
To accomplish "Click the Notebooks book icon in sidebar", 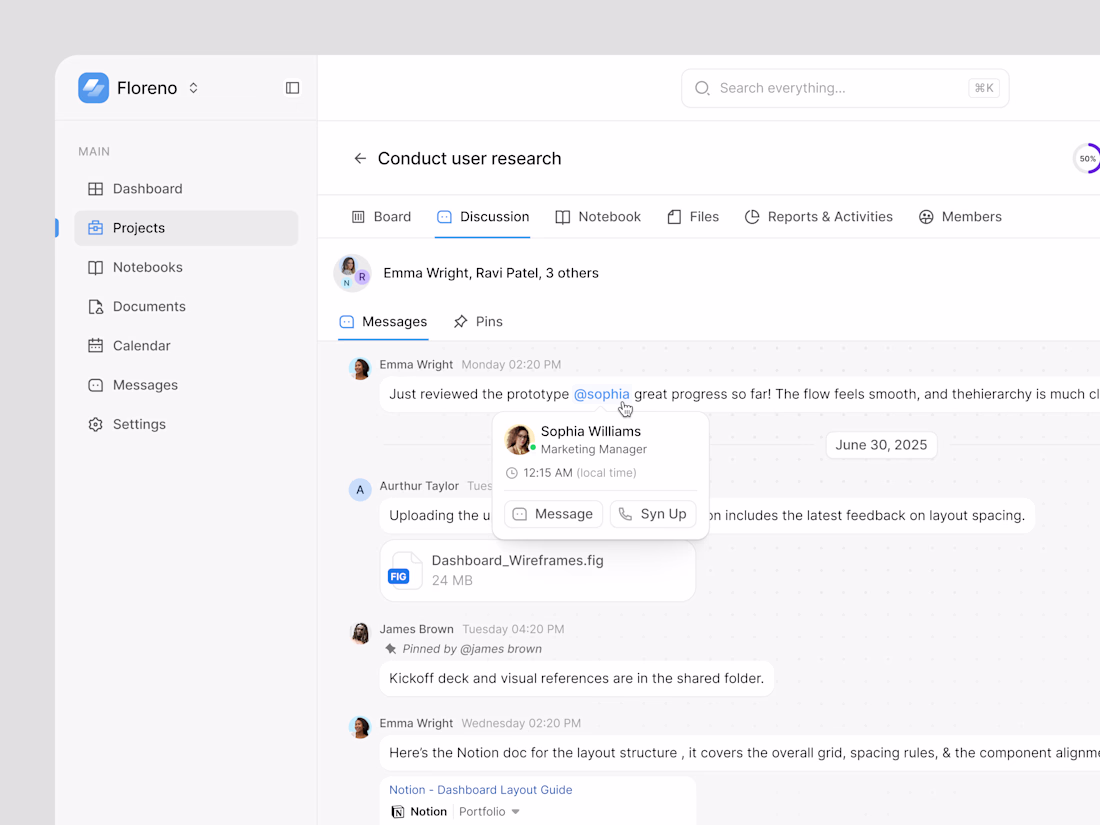I will pyautogui.click(x=95, y=267).
